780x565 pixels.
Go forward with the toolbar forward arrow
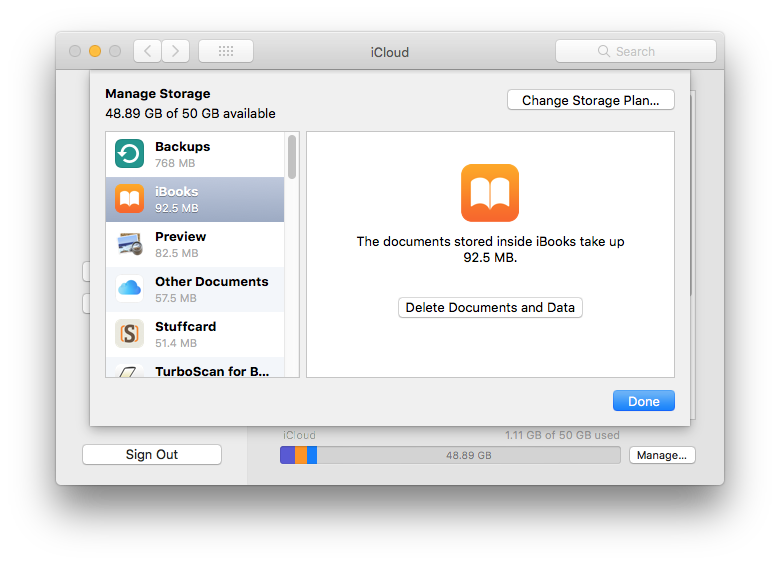176,51
